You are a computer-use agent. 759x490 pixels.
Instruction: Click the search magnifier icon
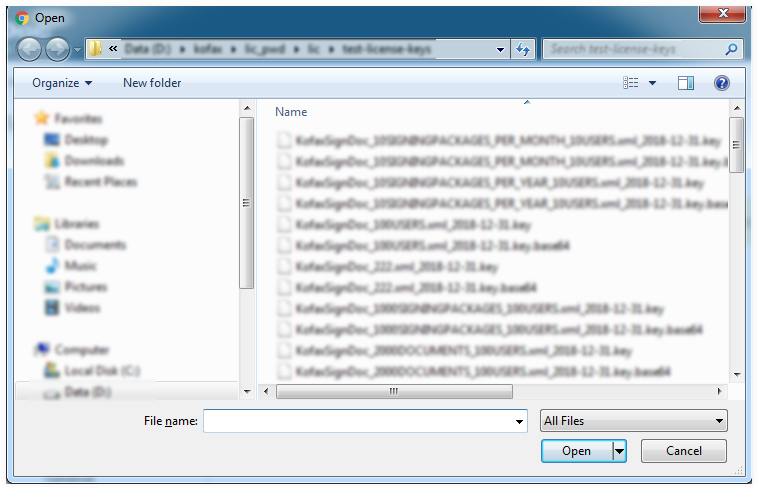tap(731, 49)
